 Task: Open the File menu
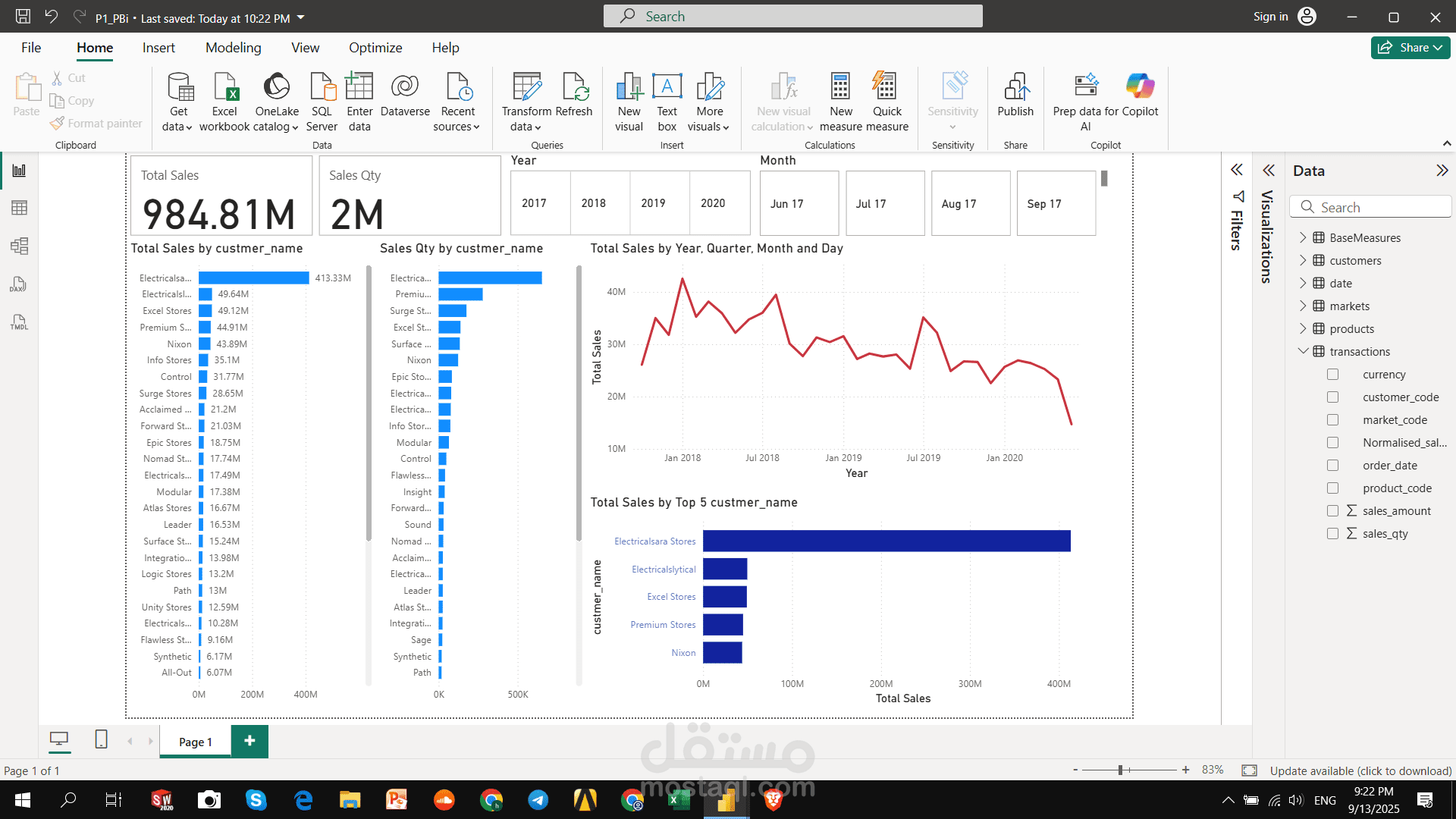31,48
